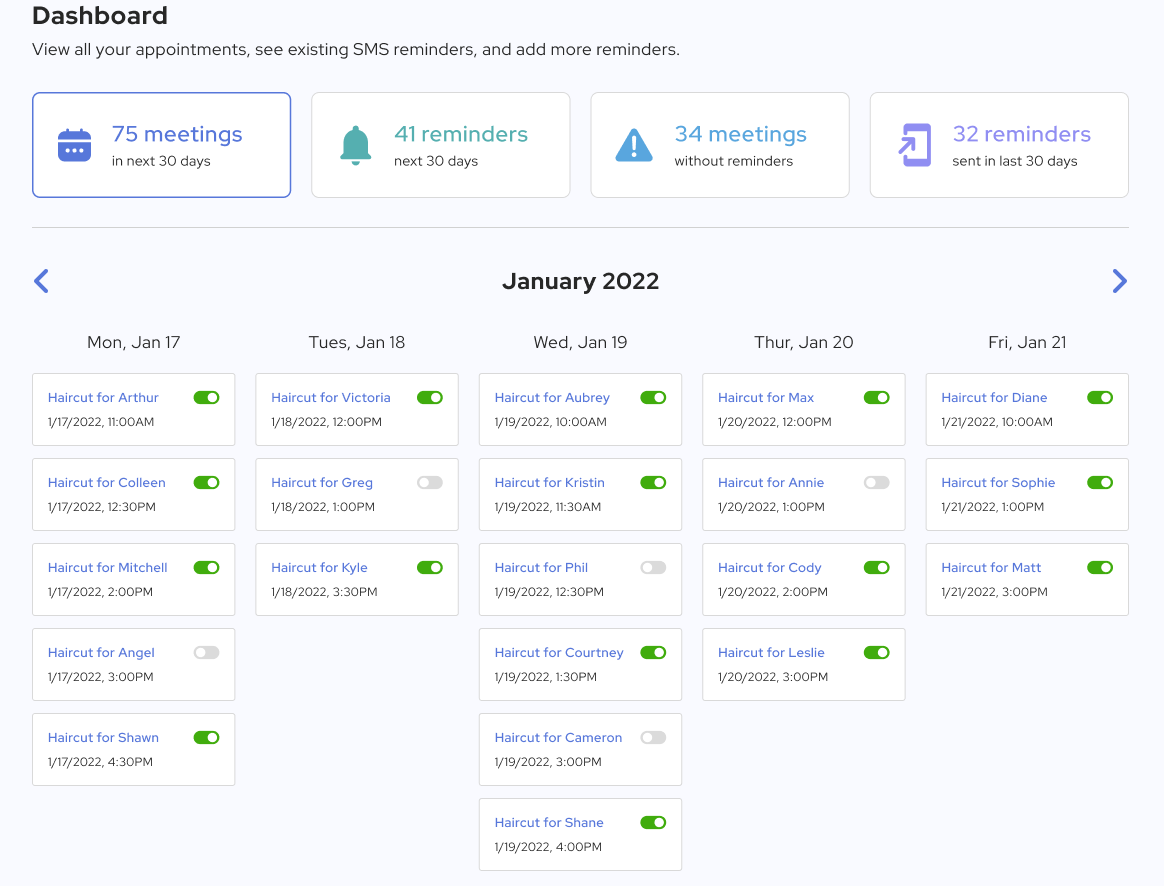Turn off reminder for Haircut for Diane

pos(1100,398)
